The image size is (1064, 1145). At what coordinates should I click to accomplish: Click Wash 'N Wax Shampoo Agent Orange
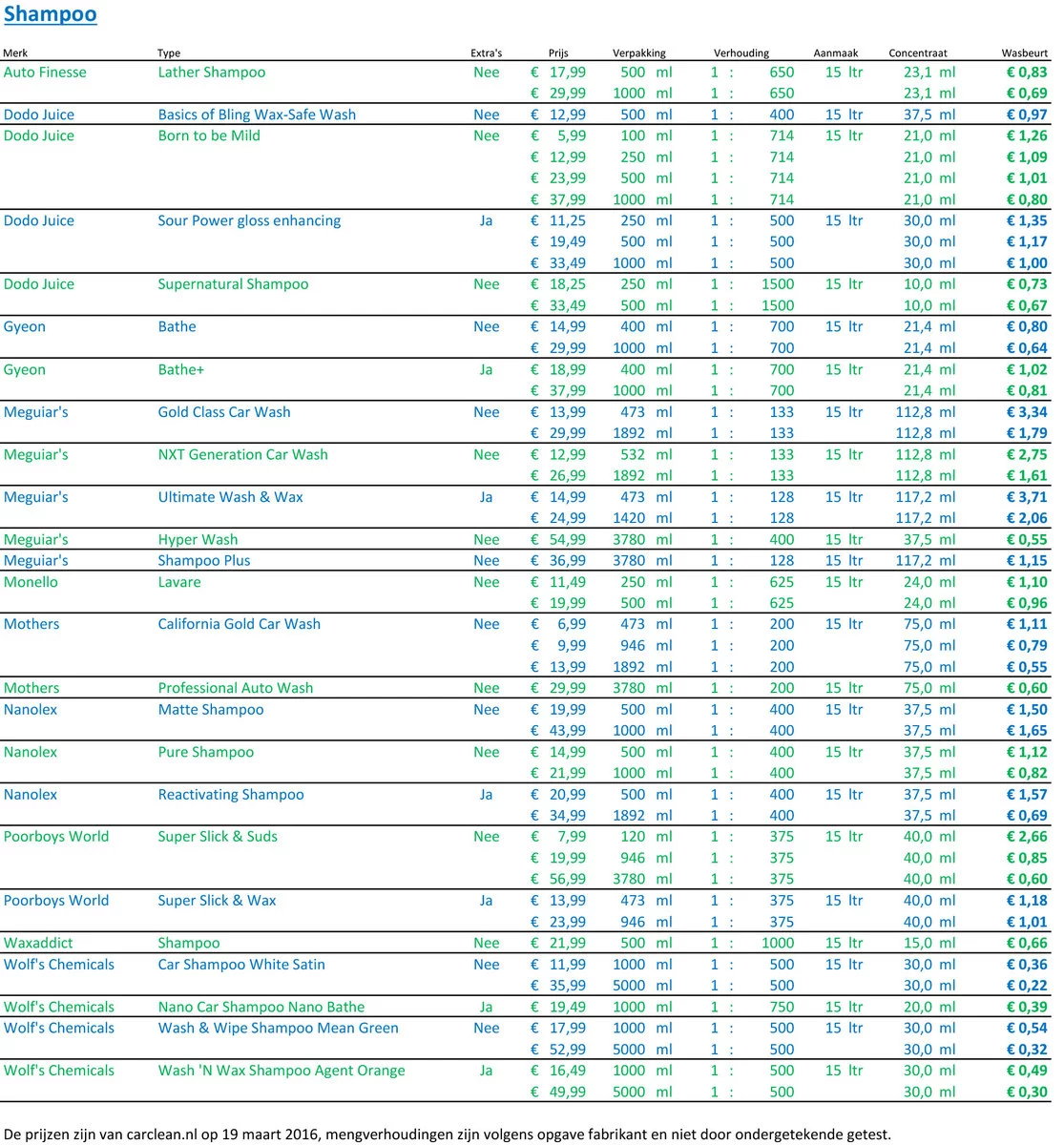282,1071
